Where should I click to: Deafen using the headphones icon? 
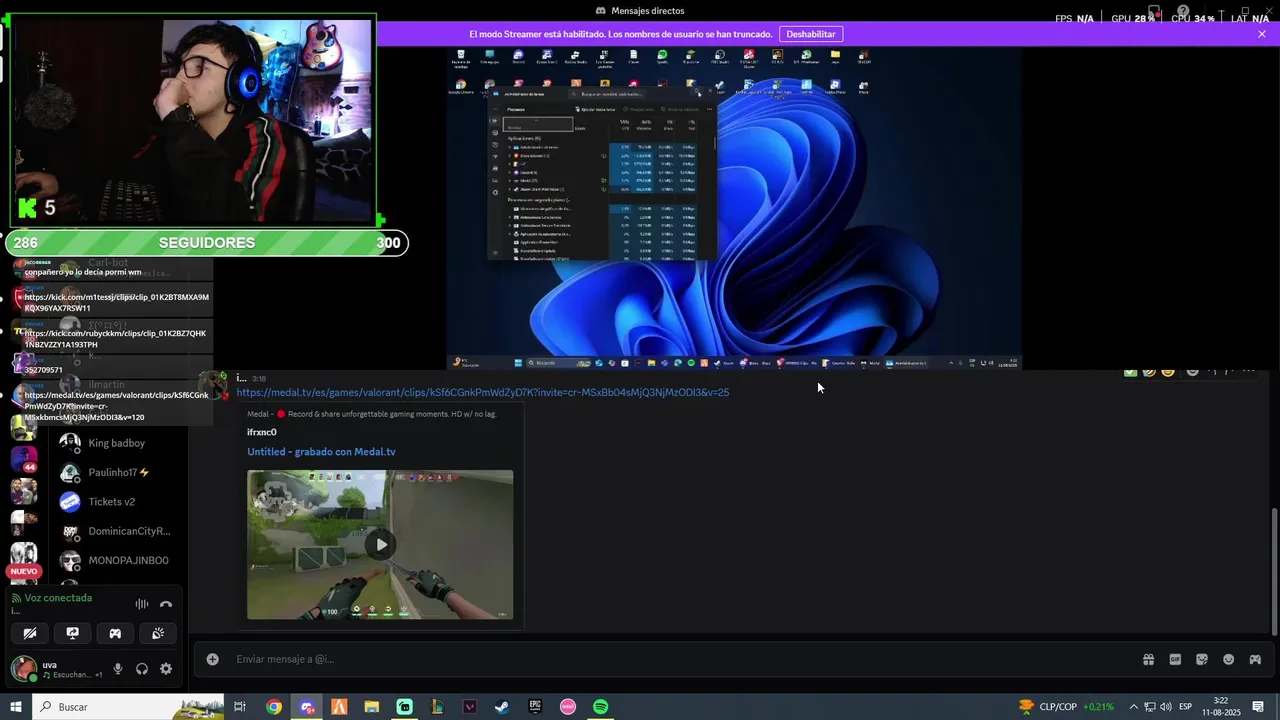142,669
